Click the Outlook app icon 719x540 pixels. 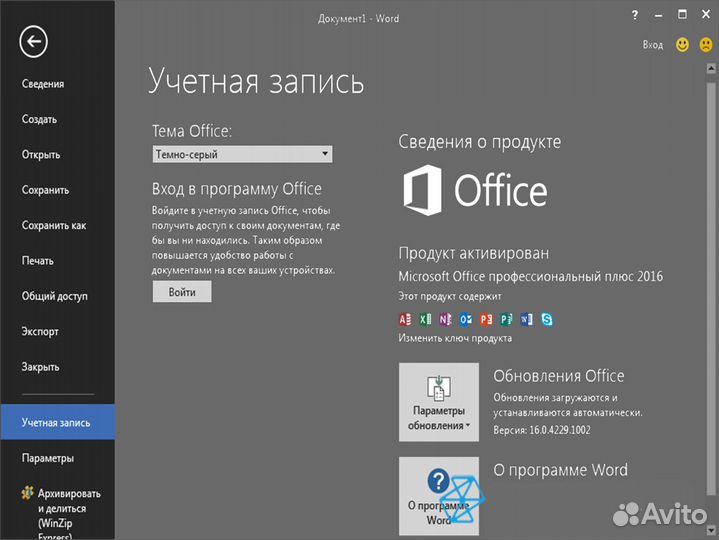pyautogui.click(x=465, y=319)
